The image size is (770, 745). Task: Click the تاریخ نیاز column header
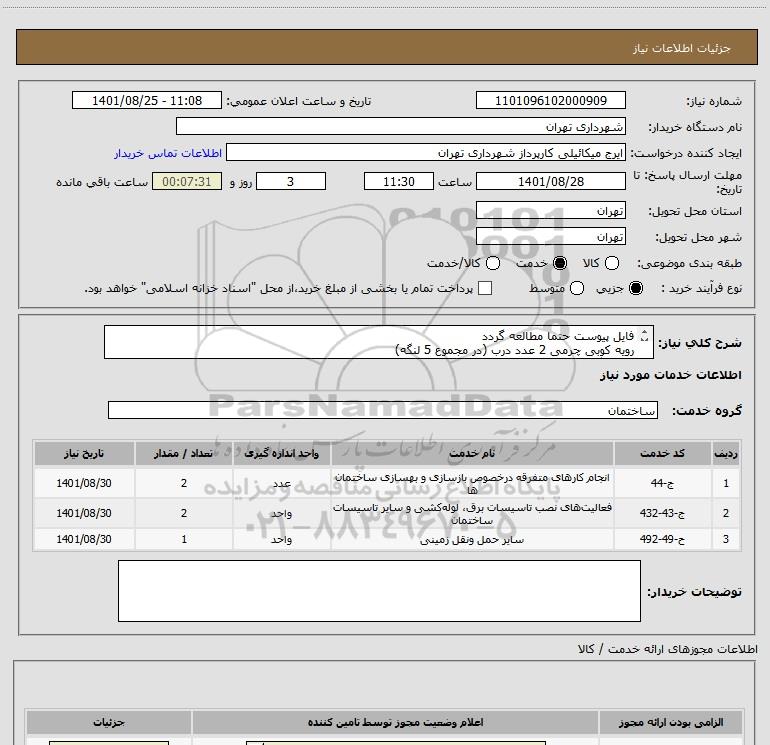point(84,453)
